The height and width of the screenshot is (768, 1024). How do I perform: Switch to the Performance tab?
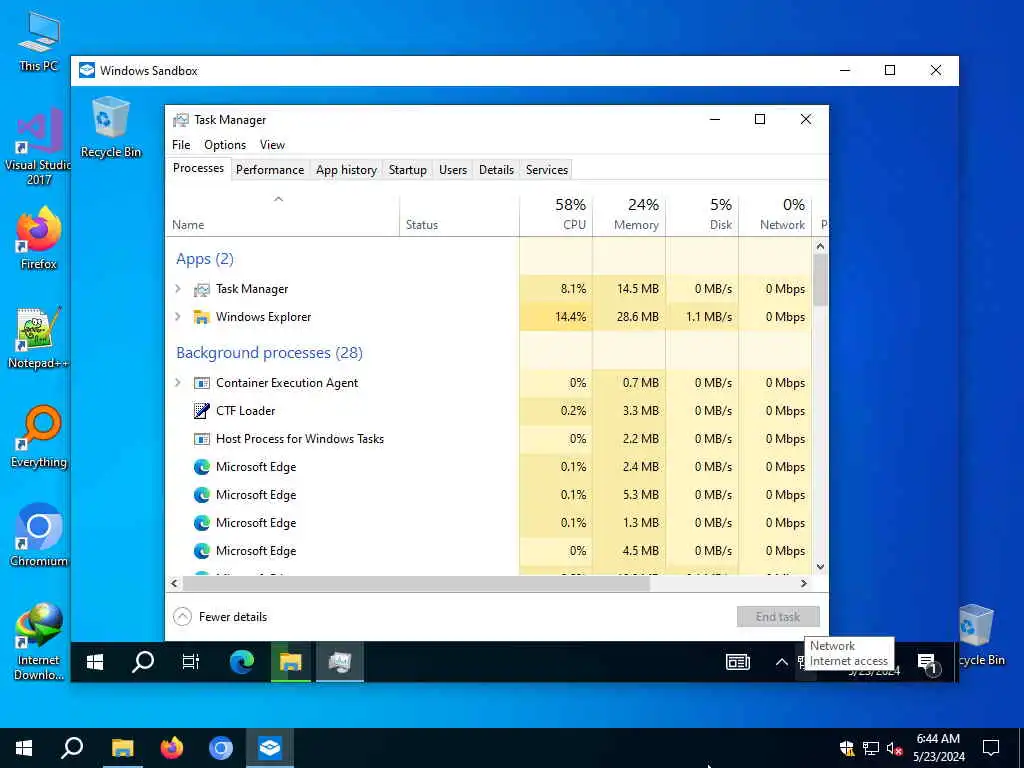[270, 170]
